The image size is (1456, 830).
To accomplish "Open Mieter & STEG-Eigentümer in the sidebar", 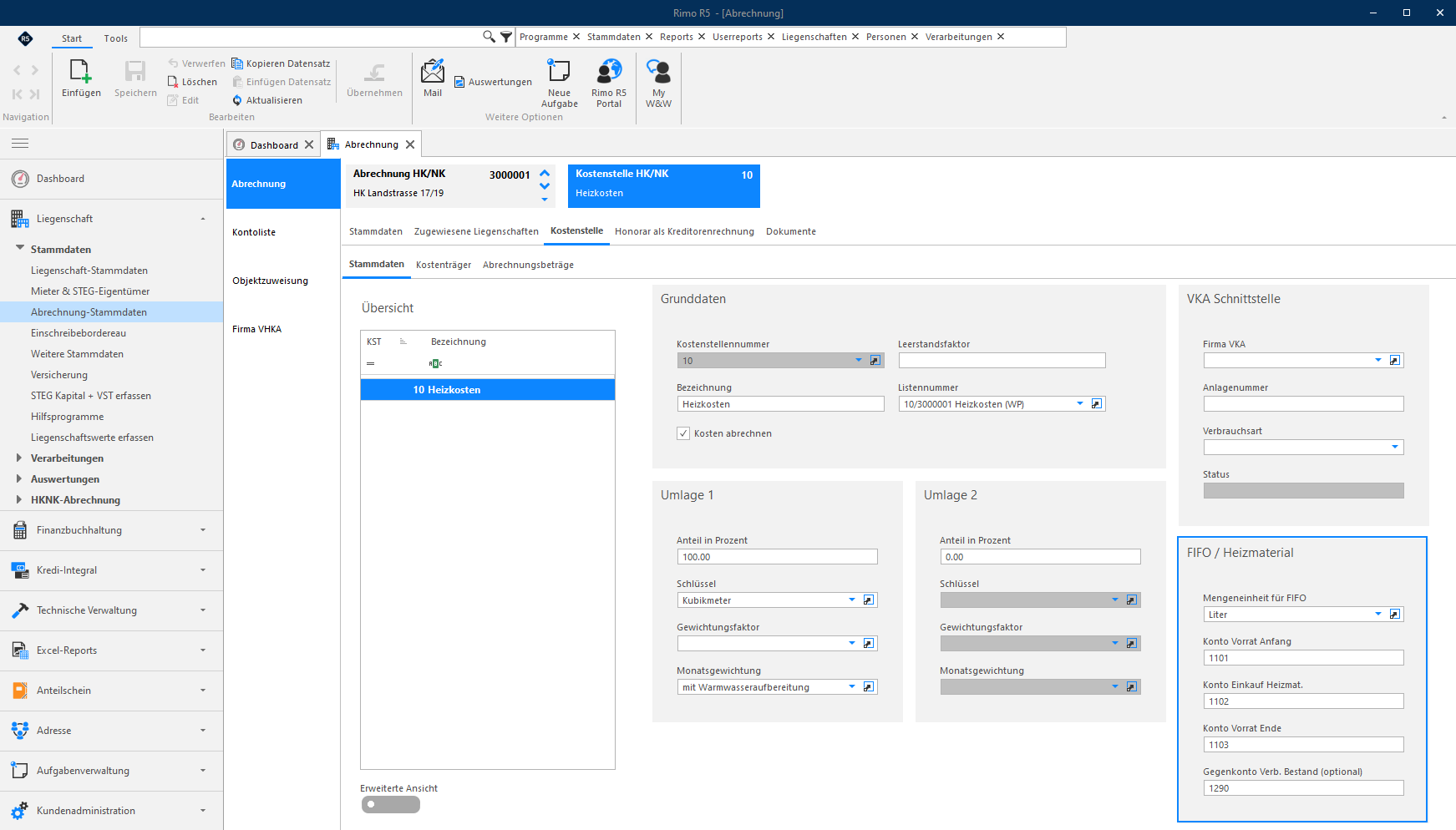I will [90, 291].
